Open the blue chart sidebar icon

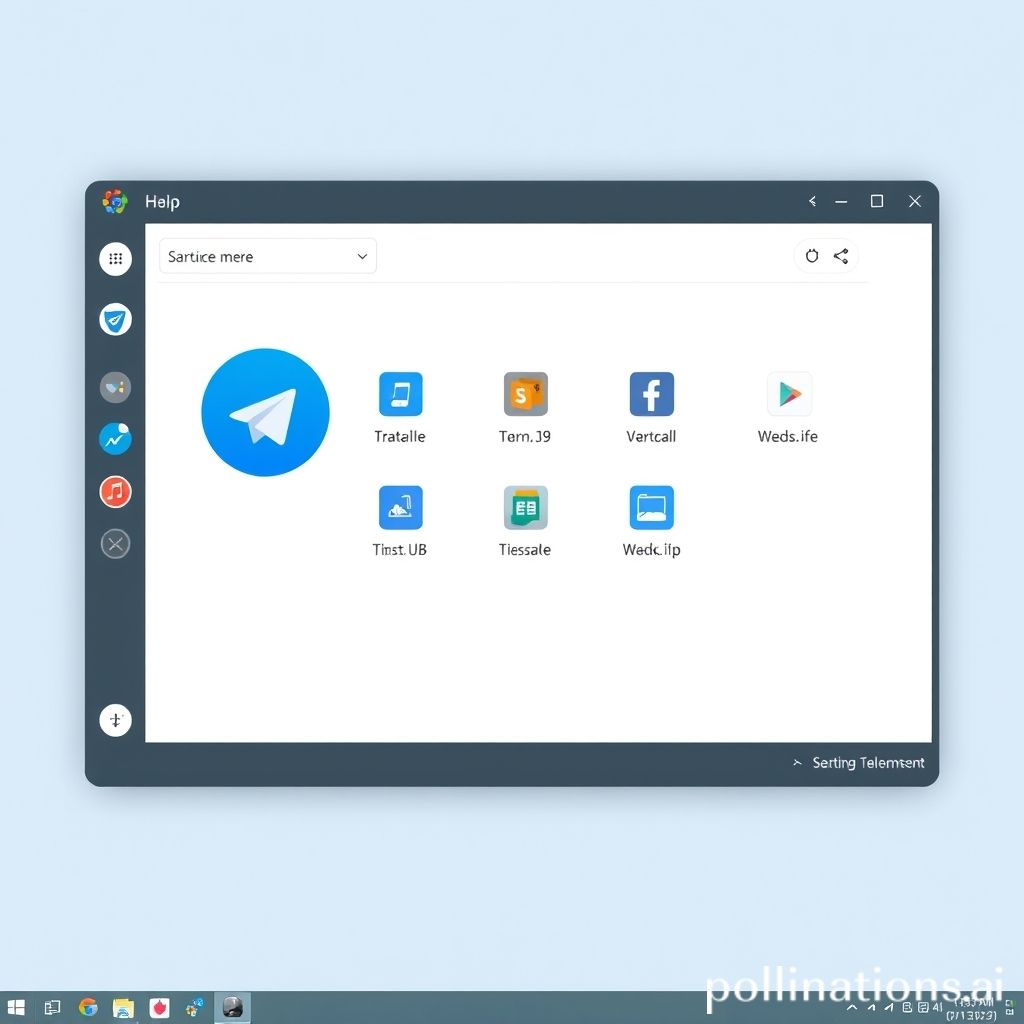click(x=116, y=439)
